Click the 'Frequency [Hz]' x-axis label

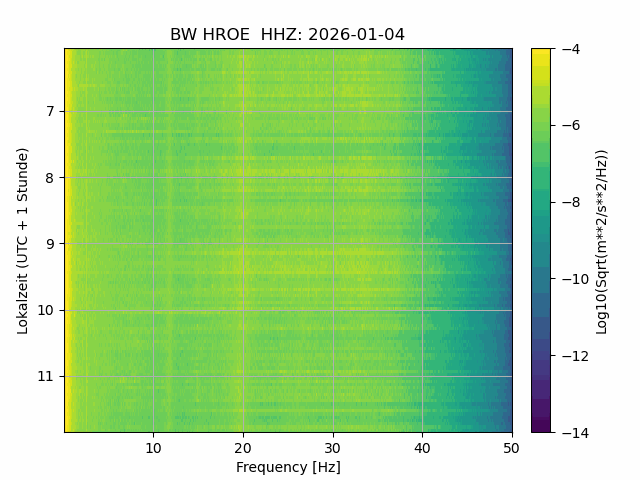pyautogui.click(x=288, y=467)
